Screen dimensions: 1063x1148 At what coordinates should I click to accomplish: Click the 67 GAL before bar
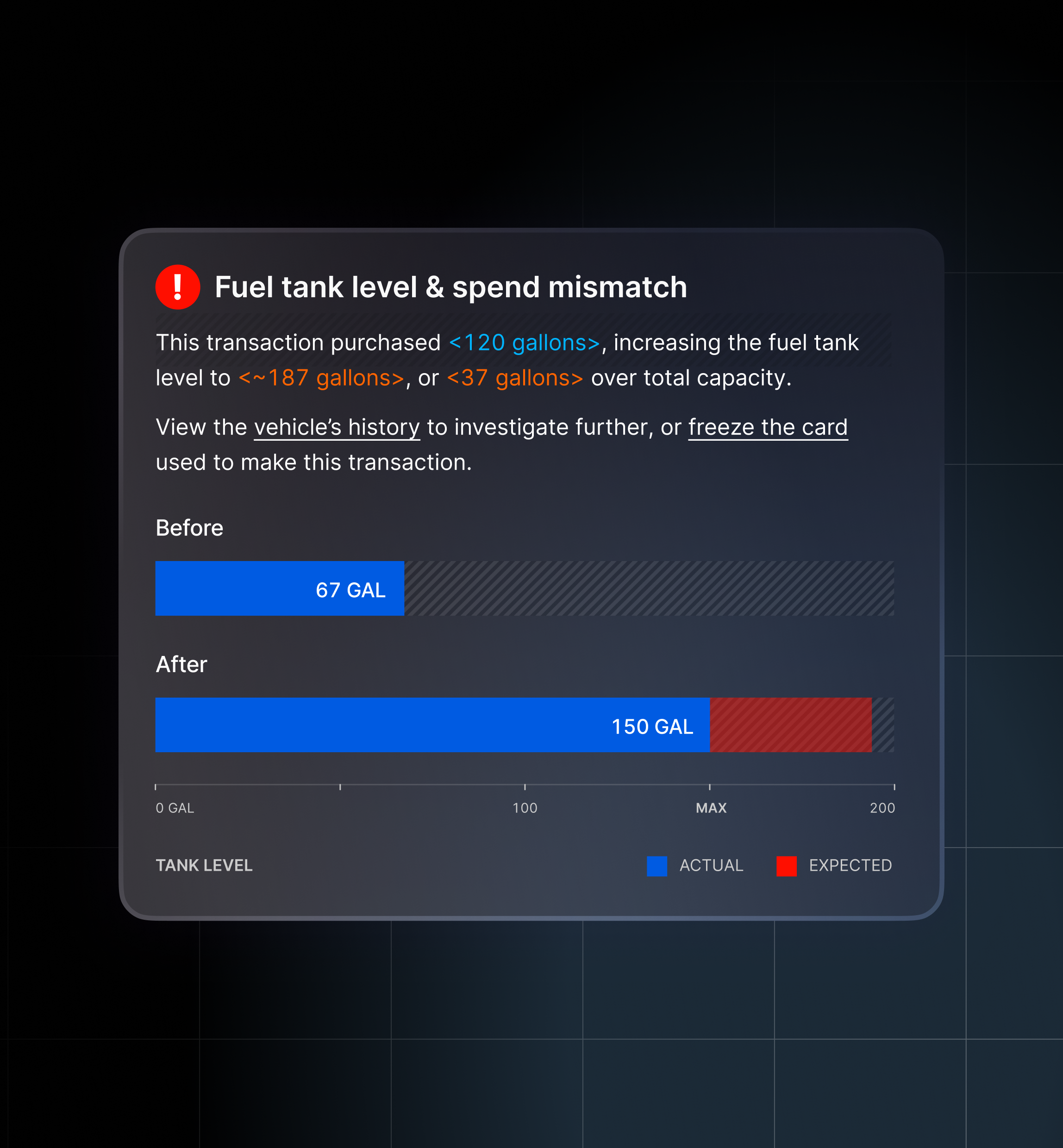pos(280,588)
